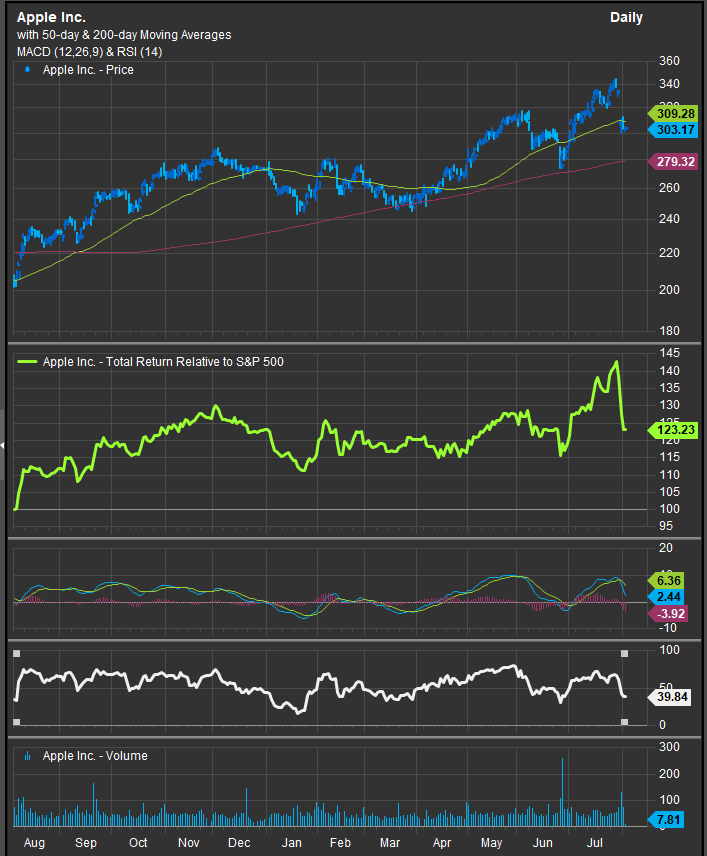The image size is (707, 856).
Task: Click 'Apple Inc. - Total Return Relative to S&P 500' legend
Action: click(x=163, y=362)
